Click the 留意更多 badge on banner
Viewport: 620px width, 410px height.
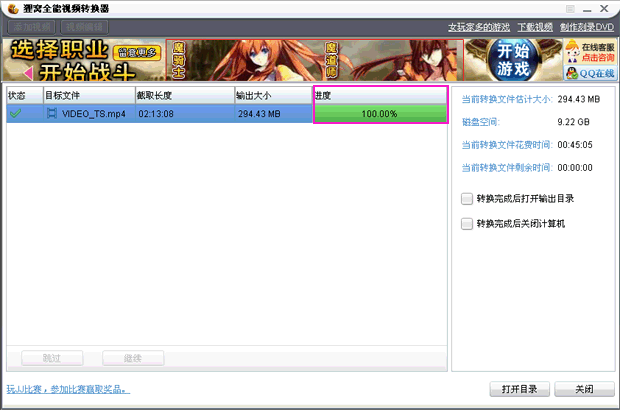click(137, 53)
